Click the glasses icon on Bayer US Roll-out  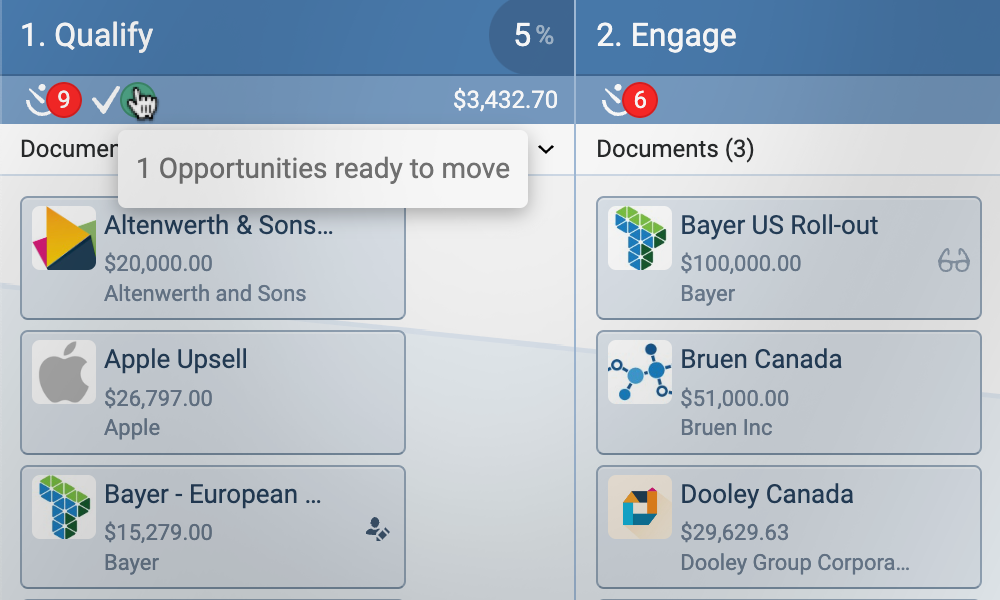tap(954, 262)
